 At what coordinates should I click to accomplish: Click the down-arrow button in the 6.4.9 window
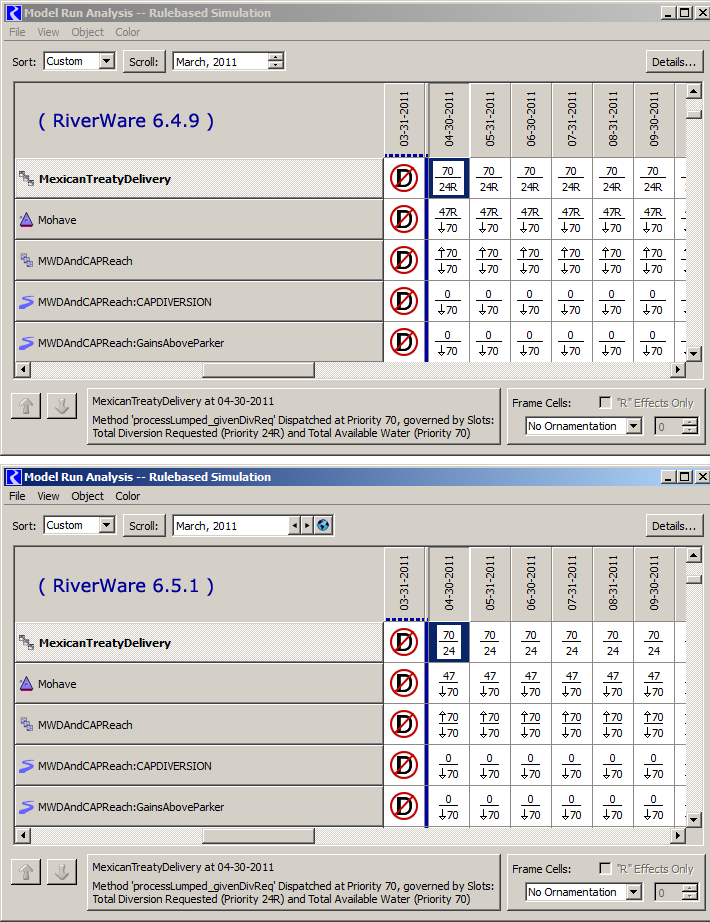click(x=62, y=406)
